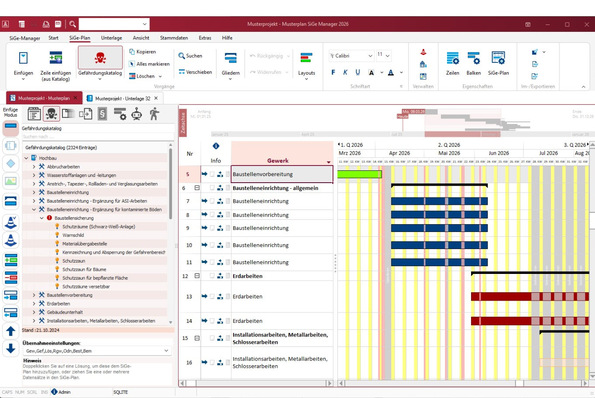Click the diamond milestone sidebar icon
This screenshot has height=398, width=595.
pos(11,164)
